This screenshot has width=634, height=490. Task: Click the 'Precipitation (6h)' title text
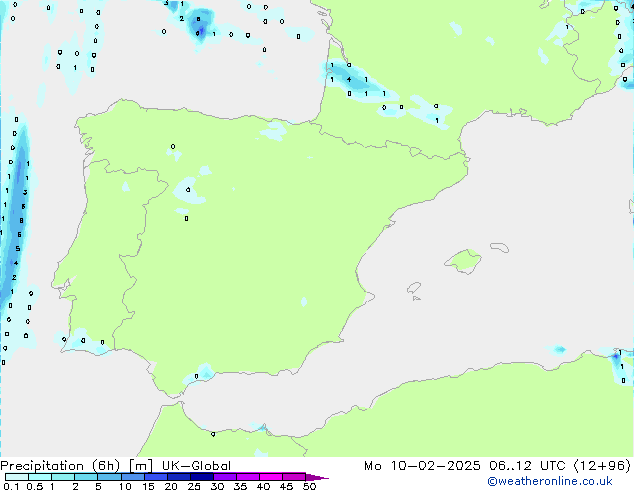pos(60,466)
